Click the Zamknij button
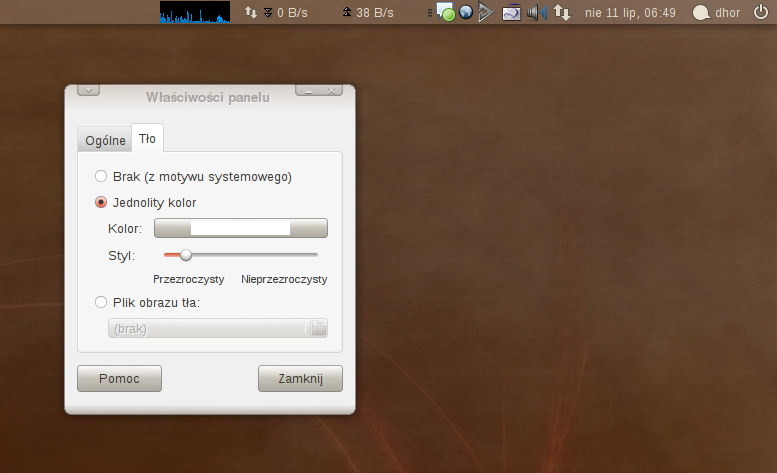 pos(300,378)
